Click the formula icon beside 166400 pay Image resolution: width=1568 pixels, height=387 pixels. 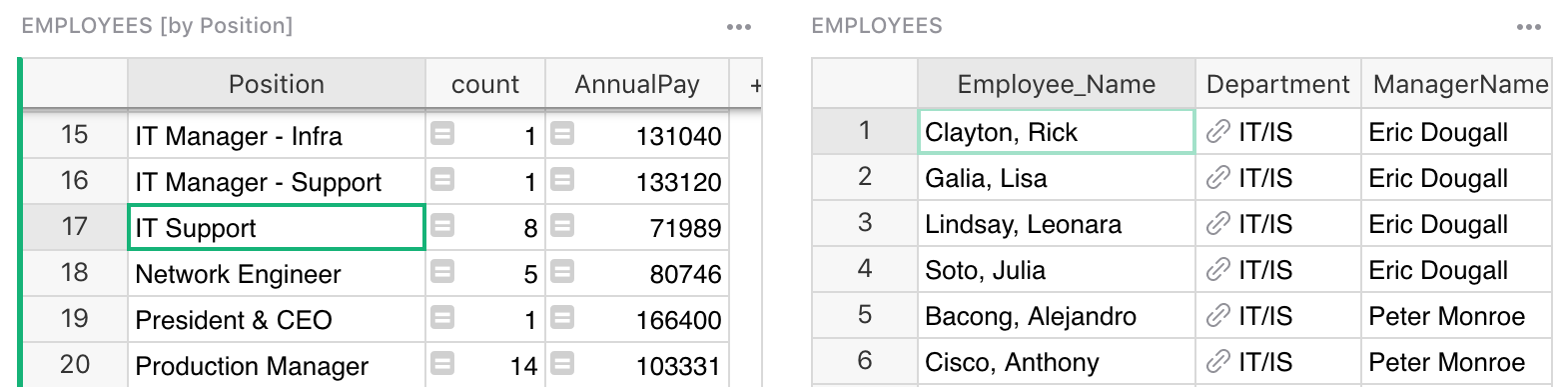[x=562, y=318]
